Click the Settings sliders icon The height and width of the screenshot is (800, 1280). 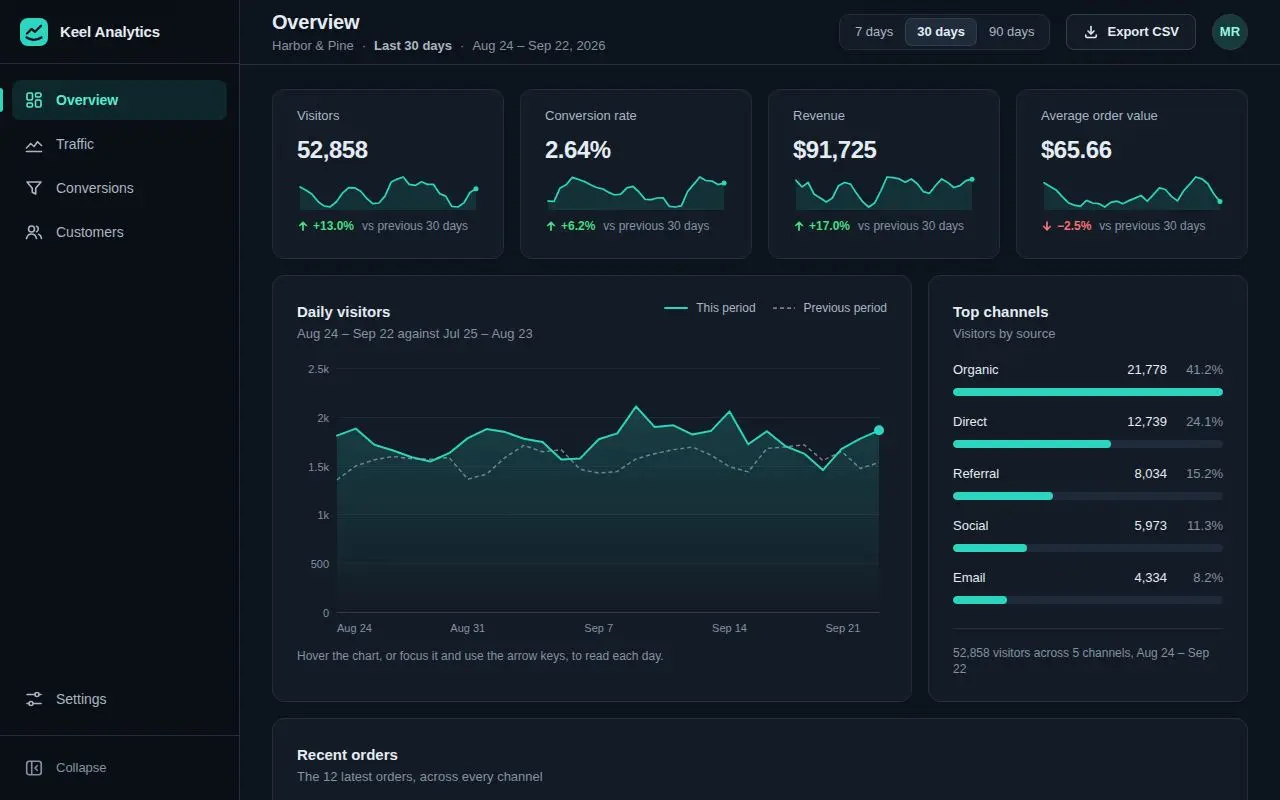34,699
